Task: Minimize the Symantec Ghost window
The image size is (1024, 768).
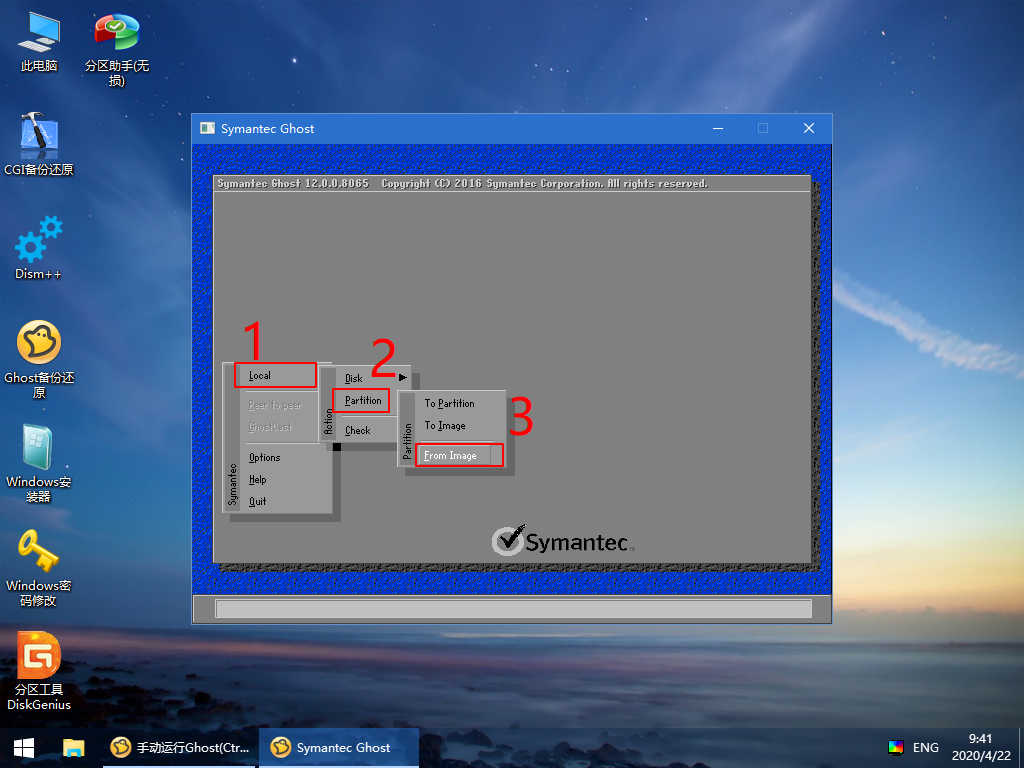Action: pyautogui.click(x=718, y=128)
